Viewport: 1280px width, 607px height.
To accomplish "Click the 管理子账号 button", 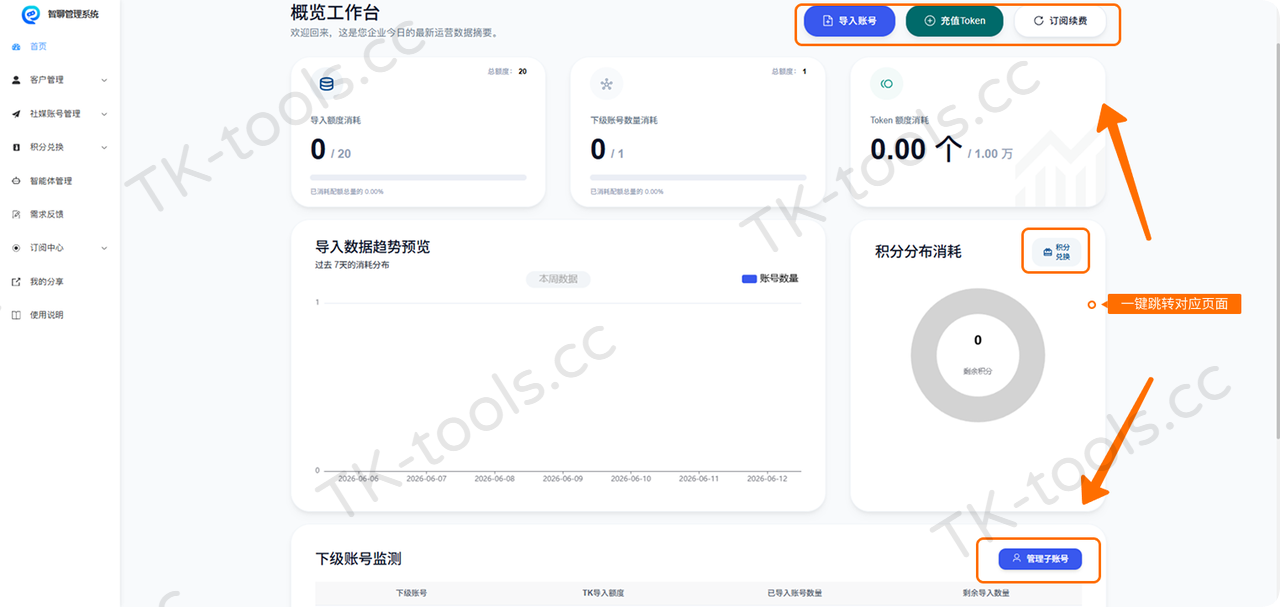I will pyautogui.click(x=1040, y=559).
